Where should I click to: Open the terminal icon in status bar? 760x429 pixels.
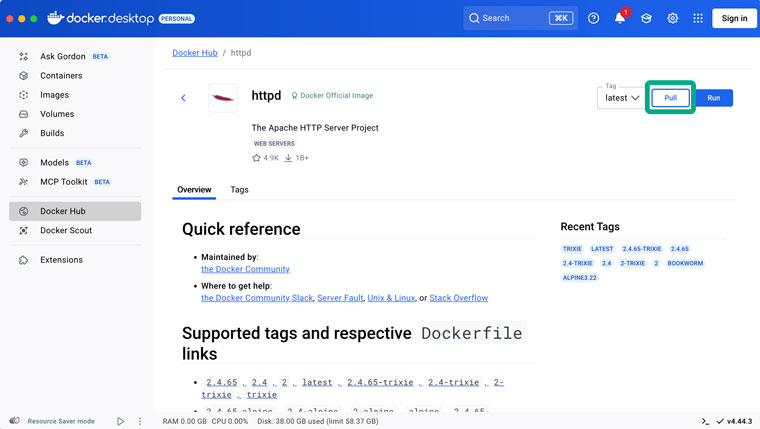pos(705,421)
